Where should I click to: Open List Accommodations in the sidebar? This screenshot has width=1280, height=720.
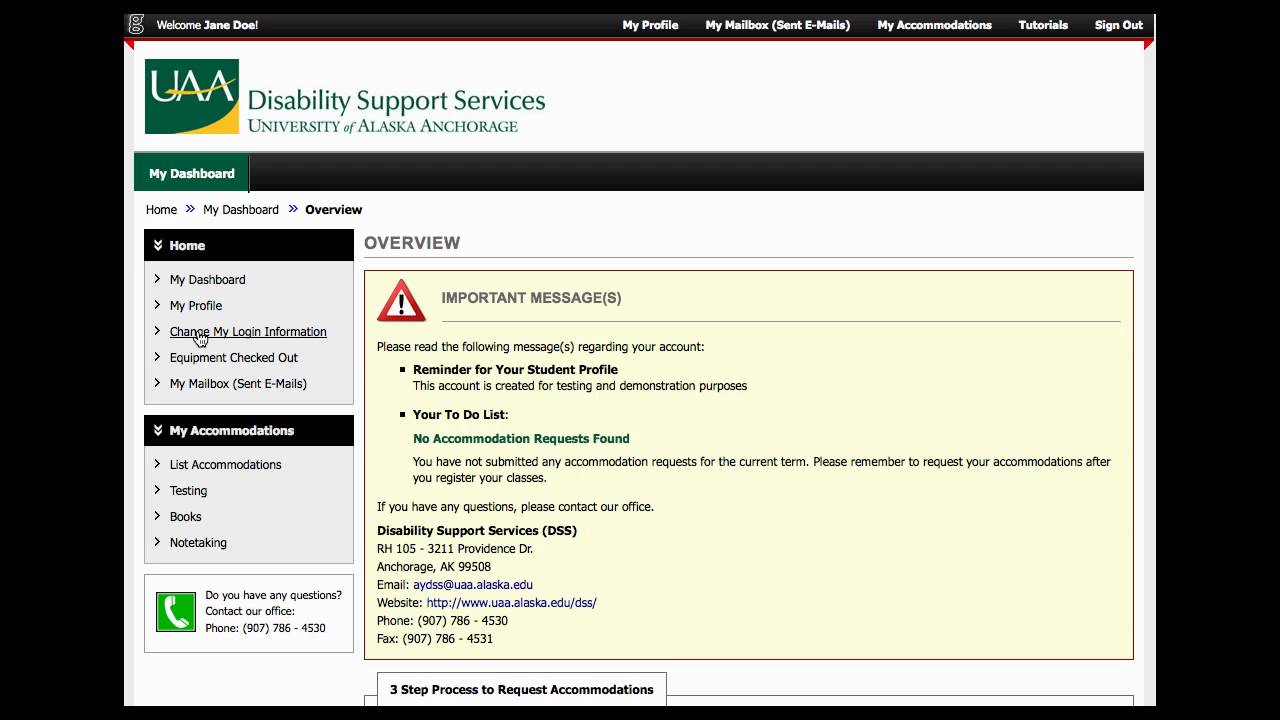point(225,464)
